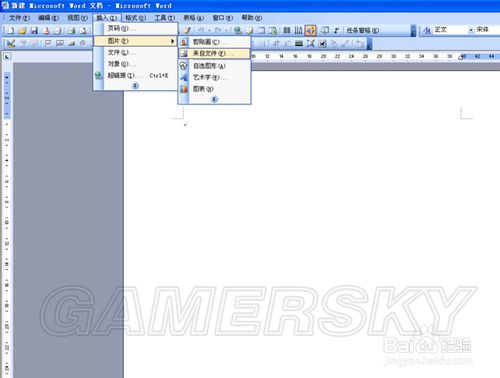Click the Insert Hyperlink globe toolbar icon

point(238,30)
